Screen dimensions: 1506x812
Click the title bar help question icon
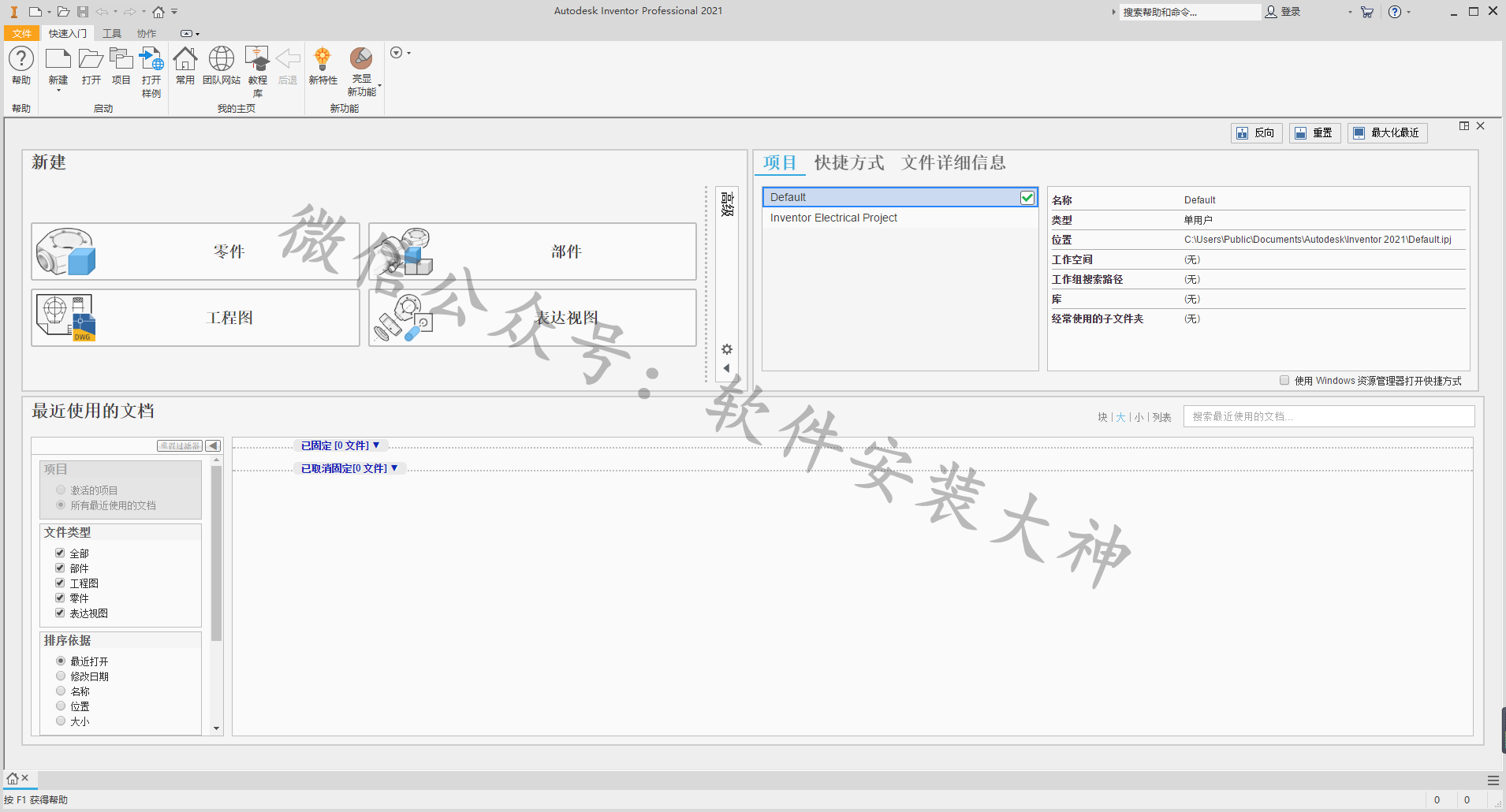(x=1395, y=12)
